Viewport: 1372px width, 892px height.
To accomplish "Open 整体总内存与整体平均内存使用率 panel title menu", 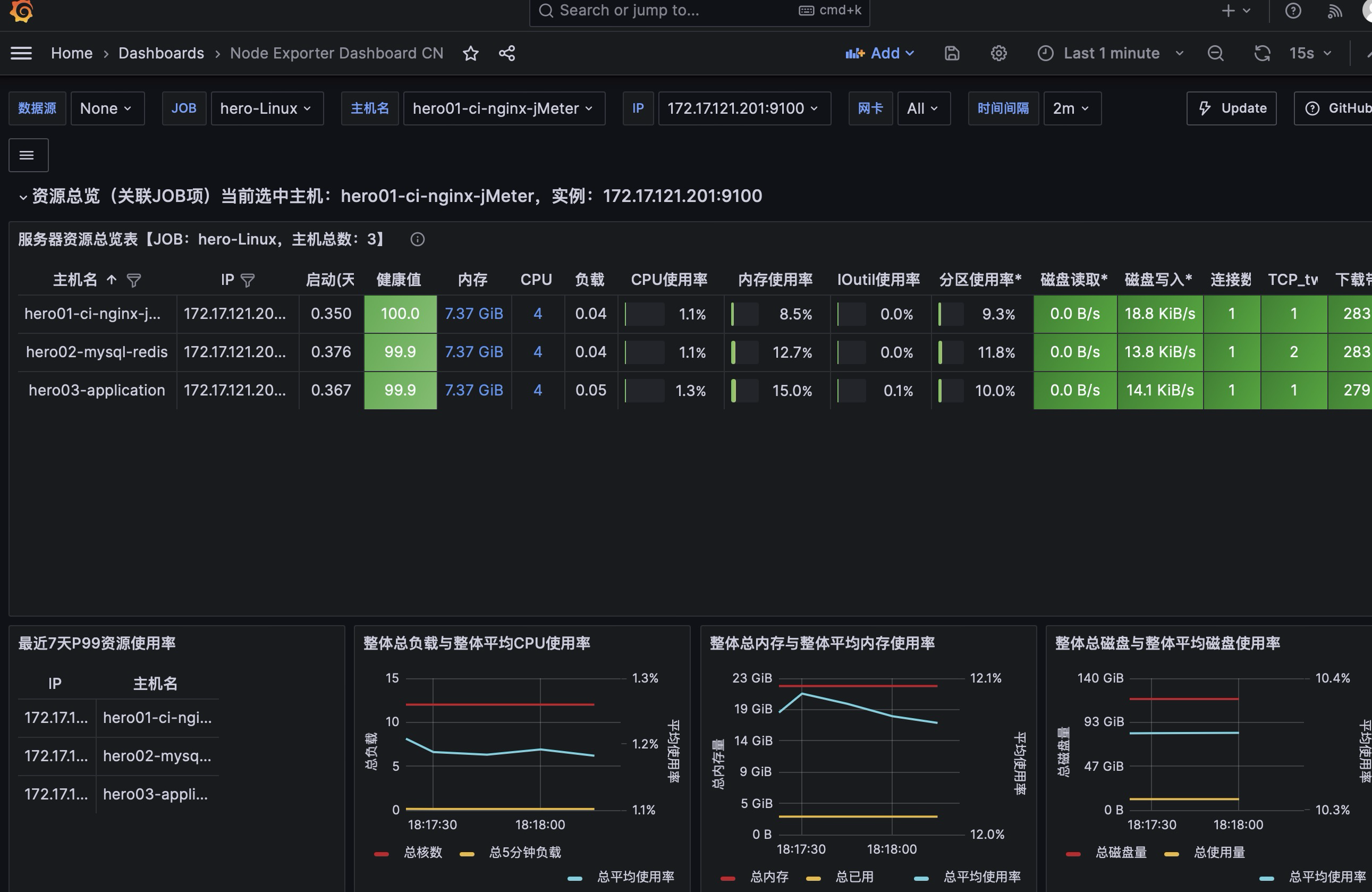I will (x=822, y=644).
